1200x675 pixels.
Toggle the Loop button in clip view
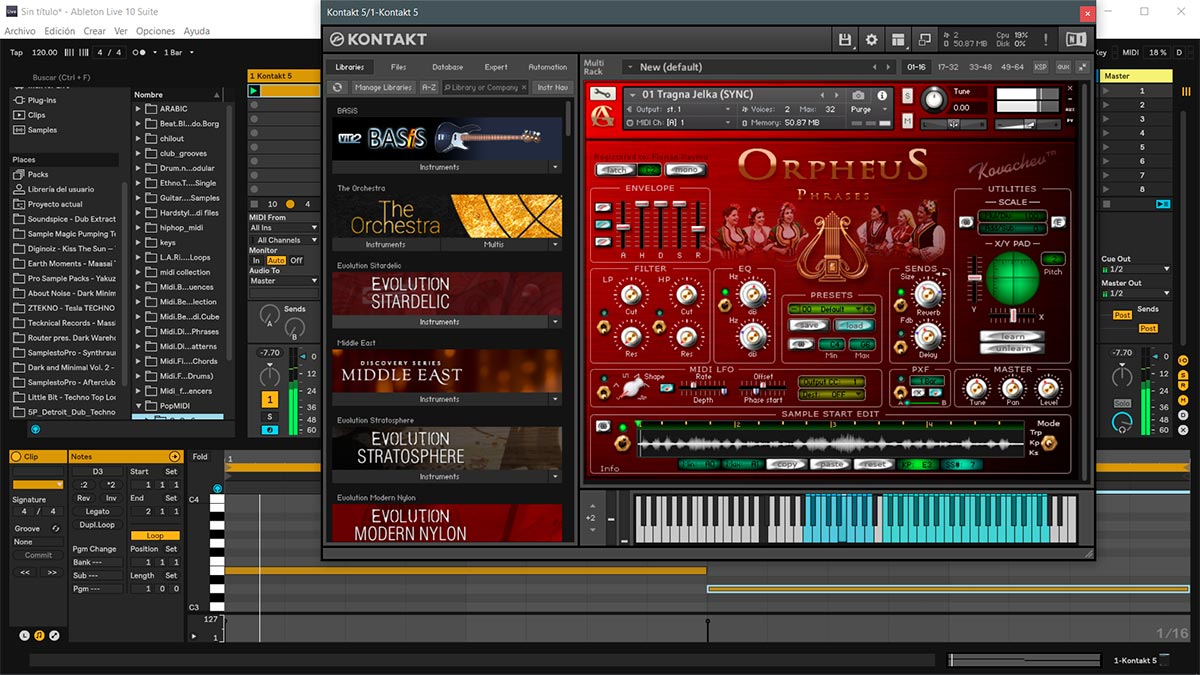155,535
